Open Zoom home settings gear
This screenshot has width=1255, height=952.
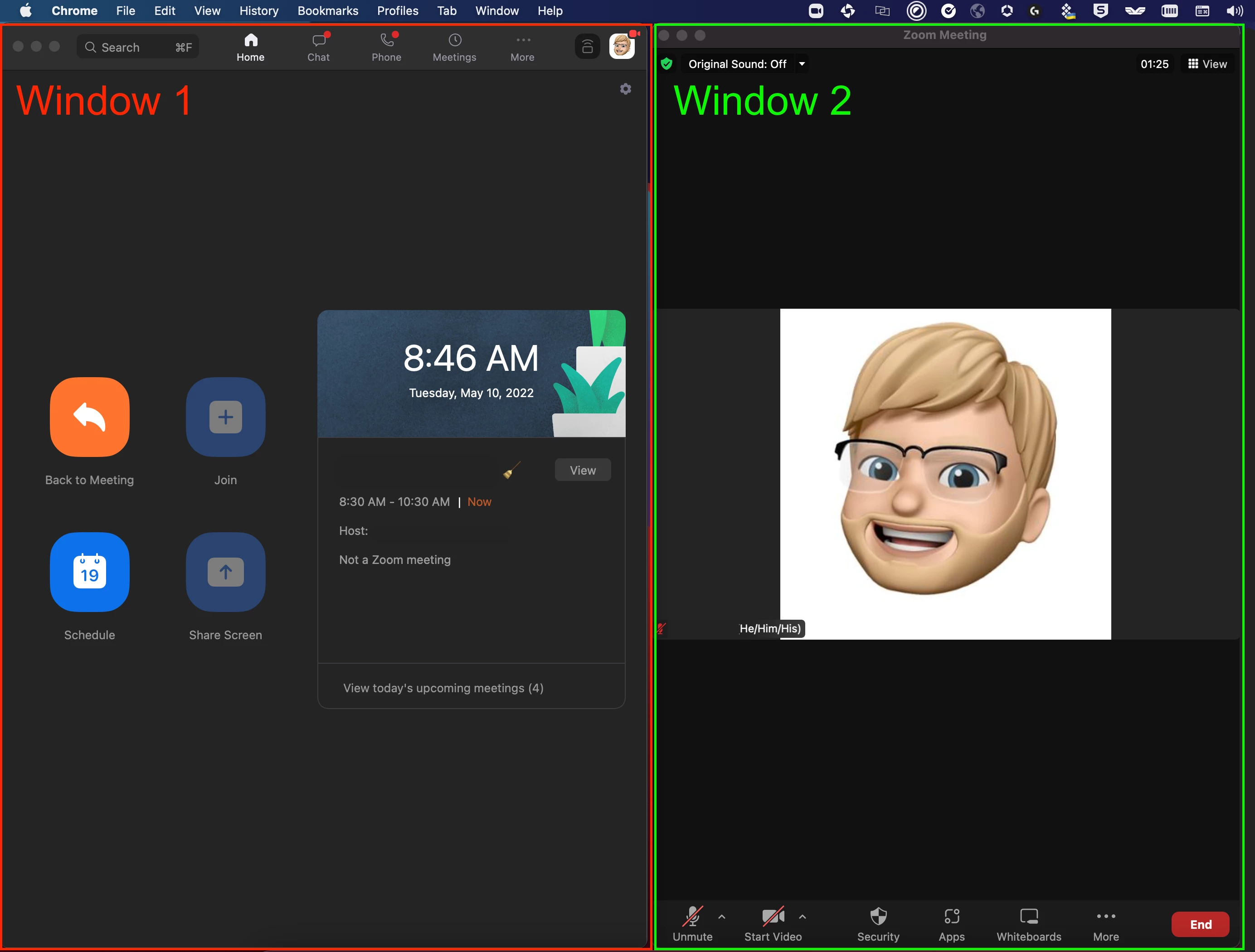tap(625, 89)
